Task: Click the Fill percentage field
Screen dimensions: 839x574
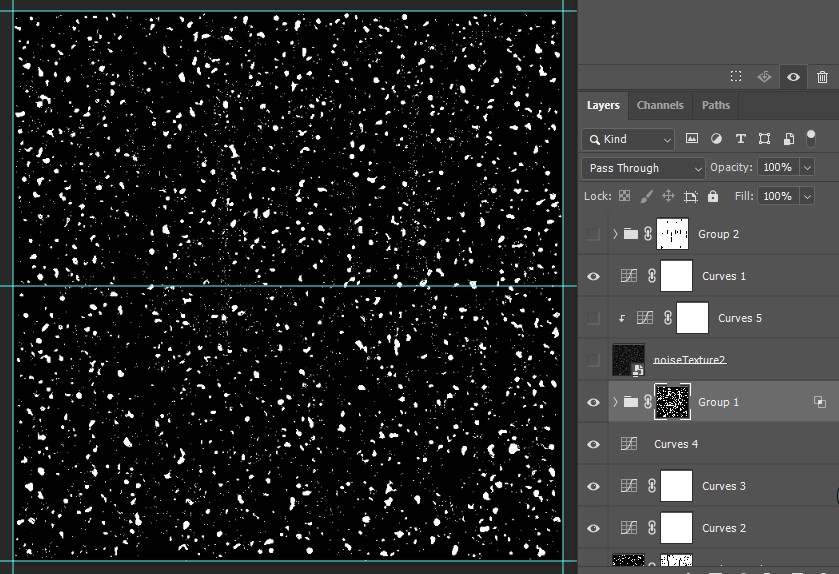Action: click(x=777, y=197)
